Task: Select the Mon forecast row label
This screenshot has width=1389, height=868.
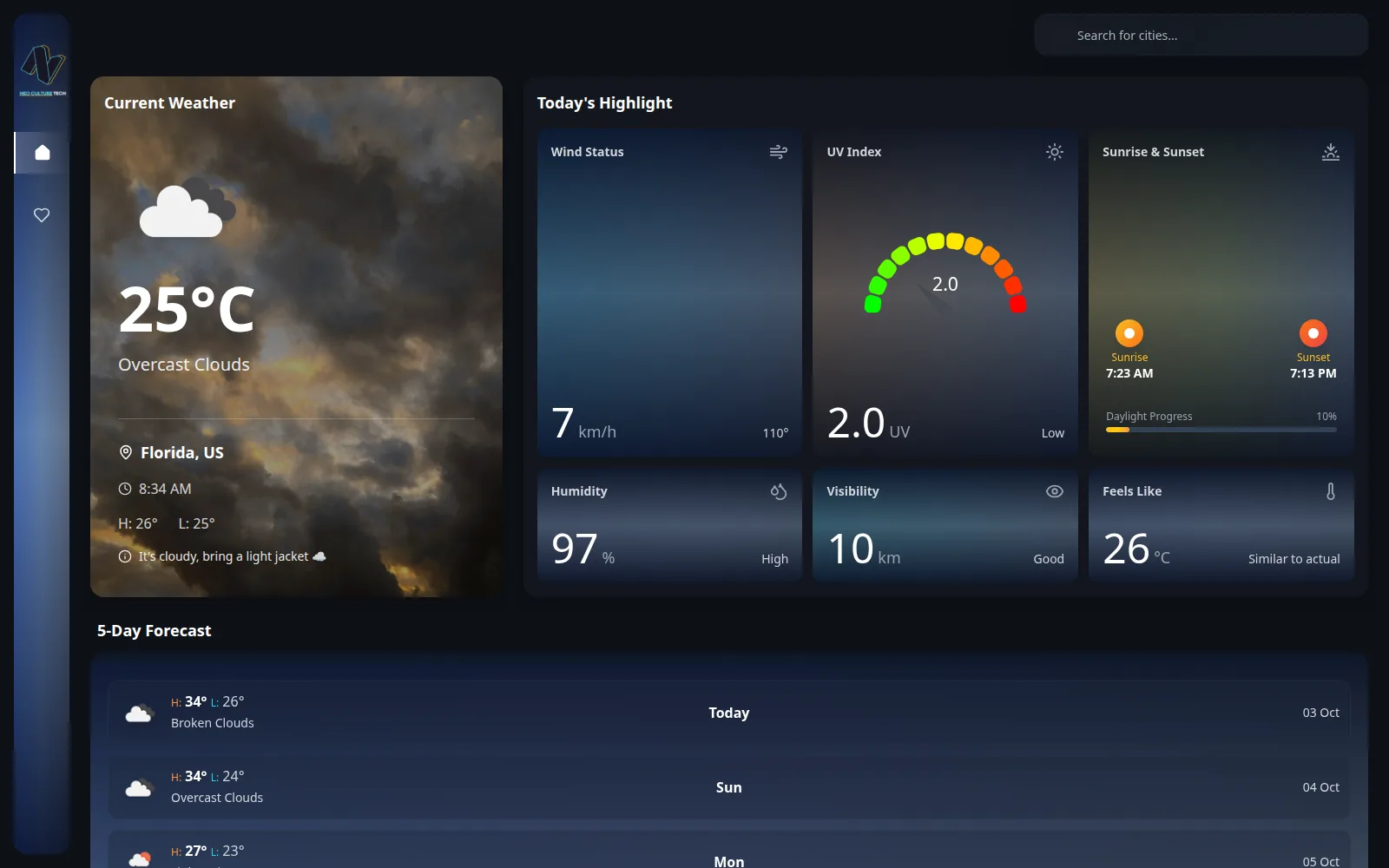Action: [728, 861]
